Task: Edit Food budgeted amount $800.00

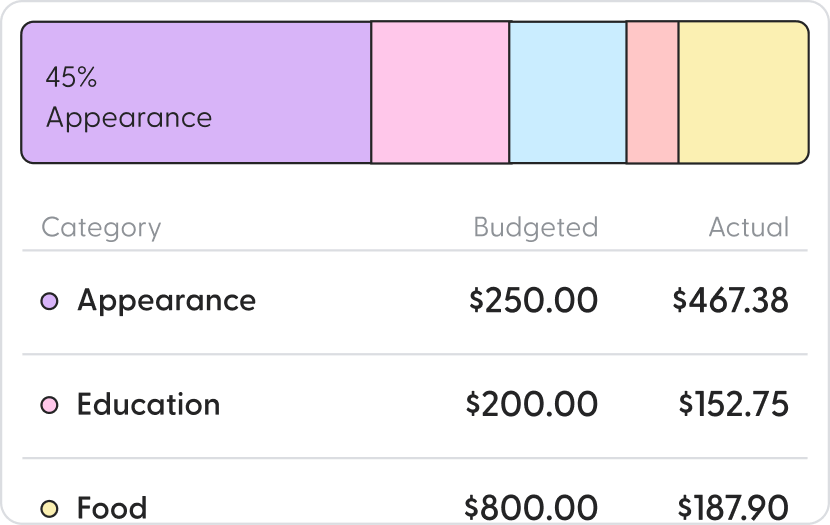Action: tap(532, 508)
